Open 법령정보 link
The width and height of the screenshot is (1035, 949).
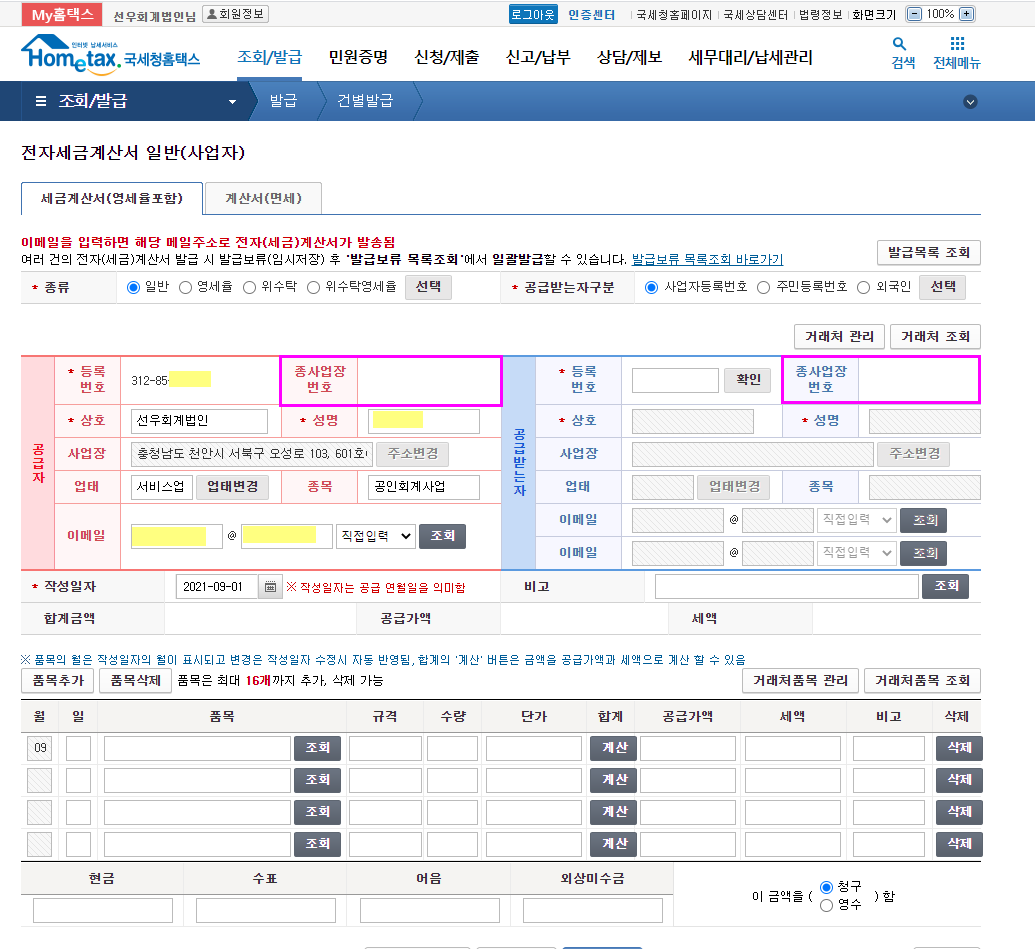pos(820,15)
